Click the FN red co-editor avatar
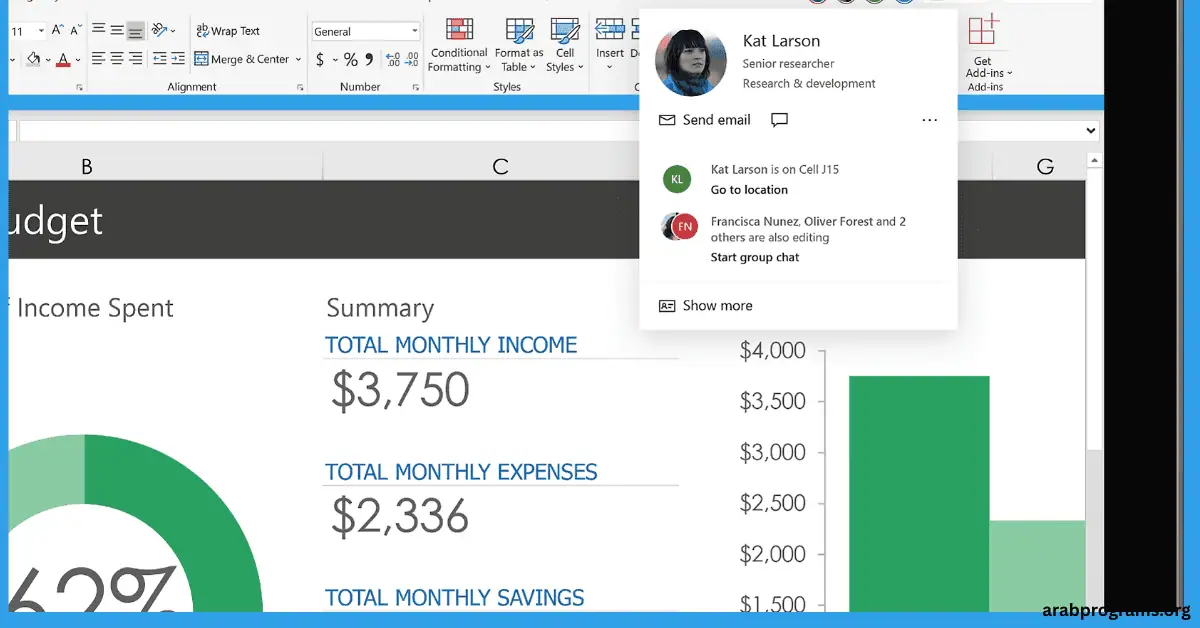Viewport: 1200px width, 628px height. coord(685,227)
